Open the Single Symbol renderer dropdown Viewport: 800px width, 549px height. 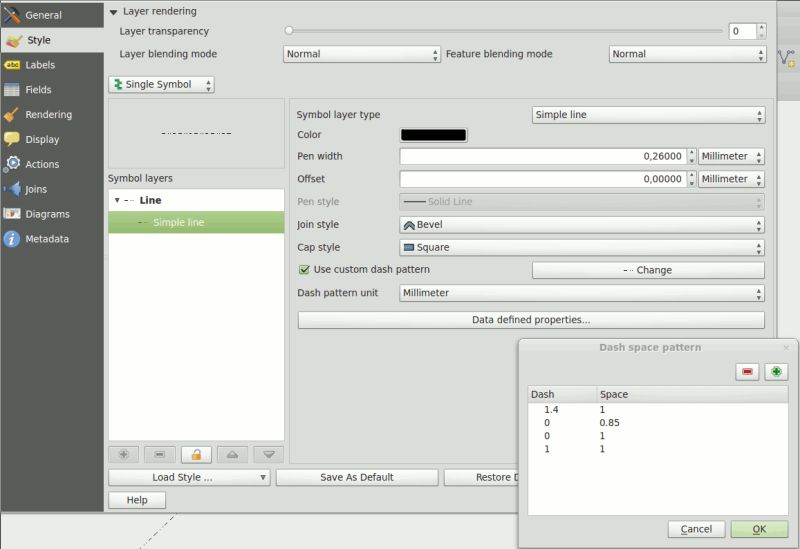click(x=161, y=85)
